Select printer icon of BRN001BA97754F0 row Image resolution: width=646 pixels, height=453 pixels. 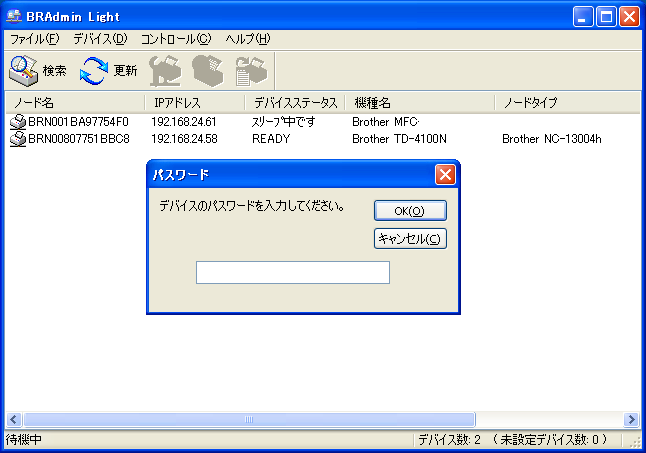(18, 122)
